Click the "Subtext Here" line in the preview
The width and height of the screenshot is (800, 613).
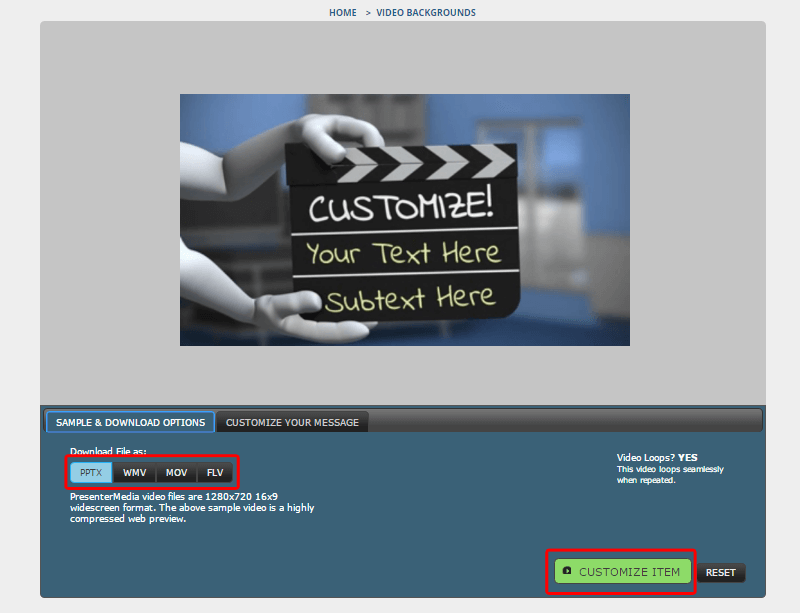tap(409, 298)
